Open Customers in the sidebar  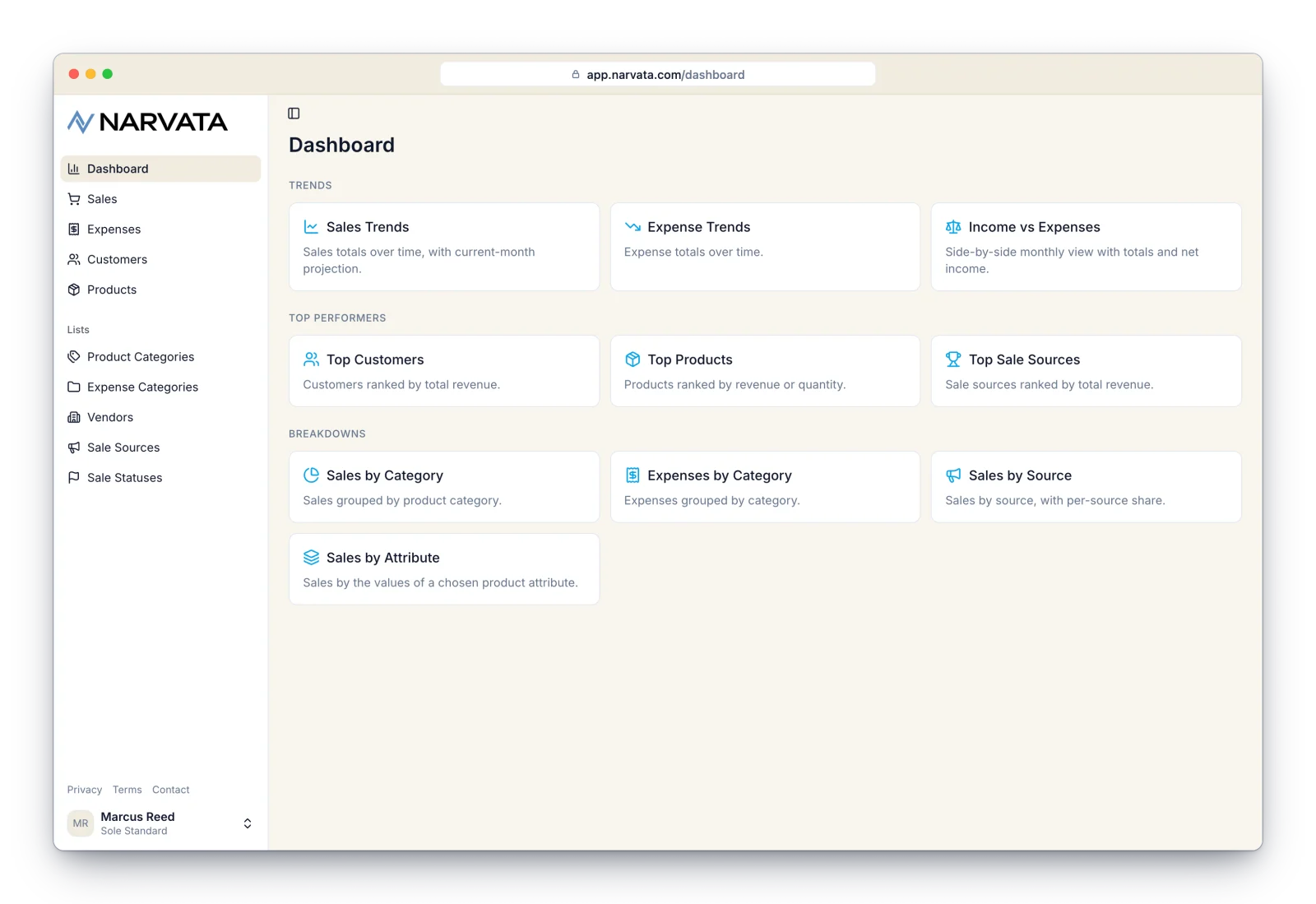[160, 259]
